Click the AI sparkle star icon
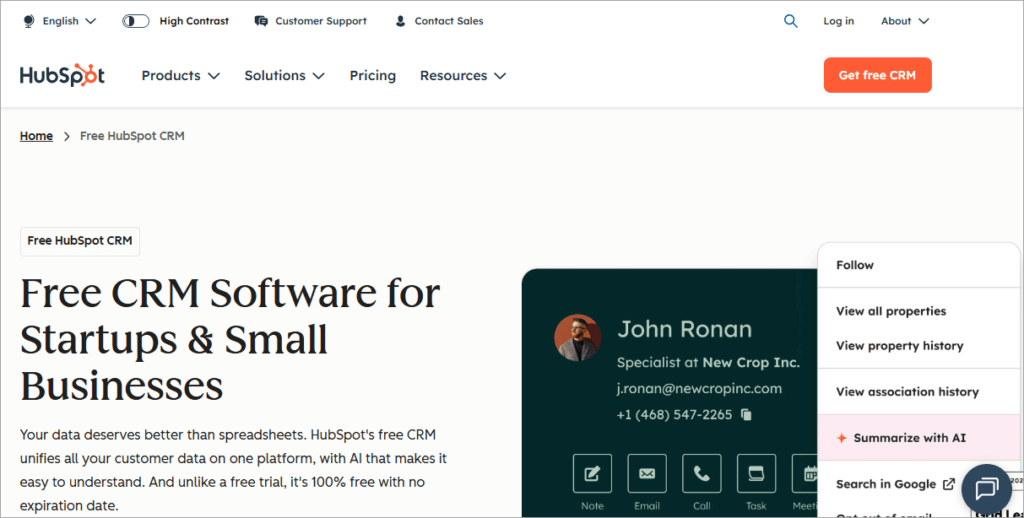Image resolution: width=1024 pixels, height=518 pixels. [x=842, y=438]
